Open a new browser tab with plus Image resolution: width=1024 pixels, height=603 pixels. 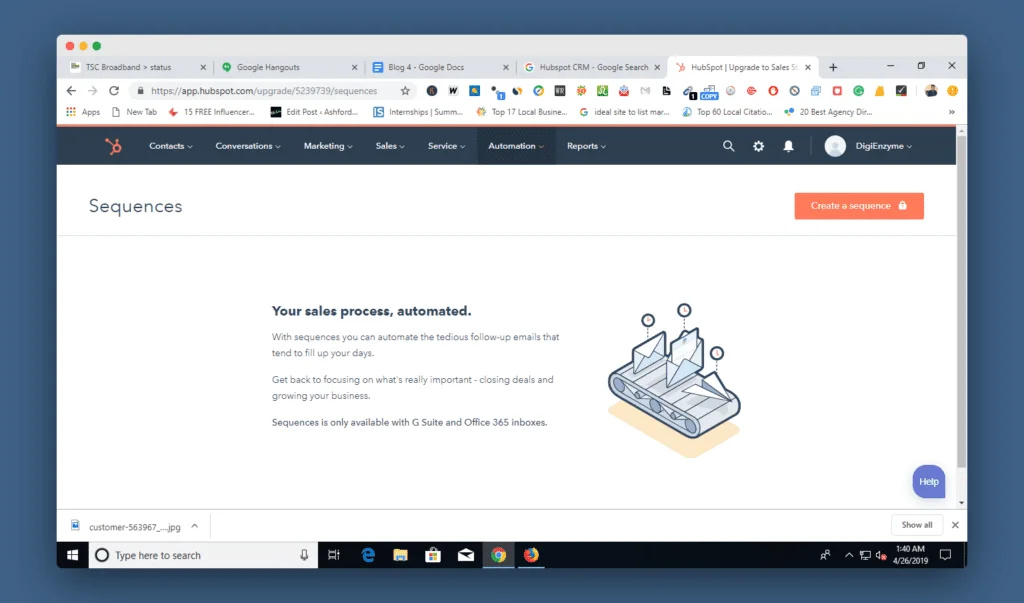click(x=833, y=67)
